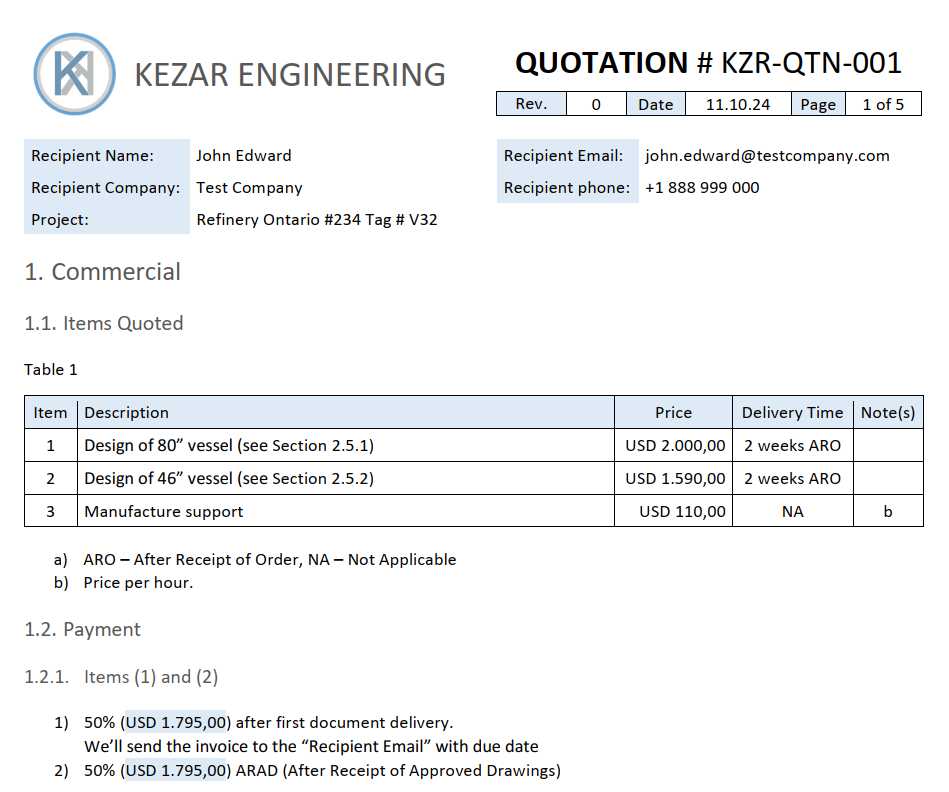
Task: Click the NA delivery time cell
Action: point(792,512)
